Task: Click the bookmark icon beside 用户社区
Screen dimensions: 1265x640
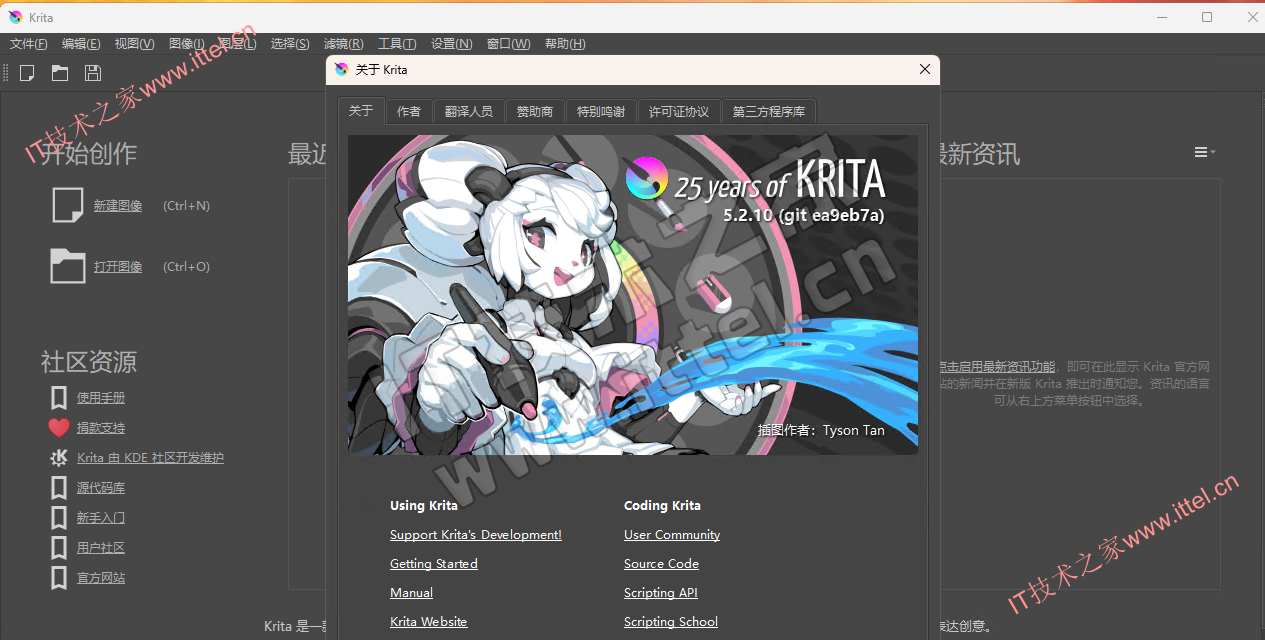Action: [x=59, y=548]
